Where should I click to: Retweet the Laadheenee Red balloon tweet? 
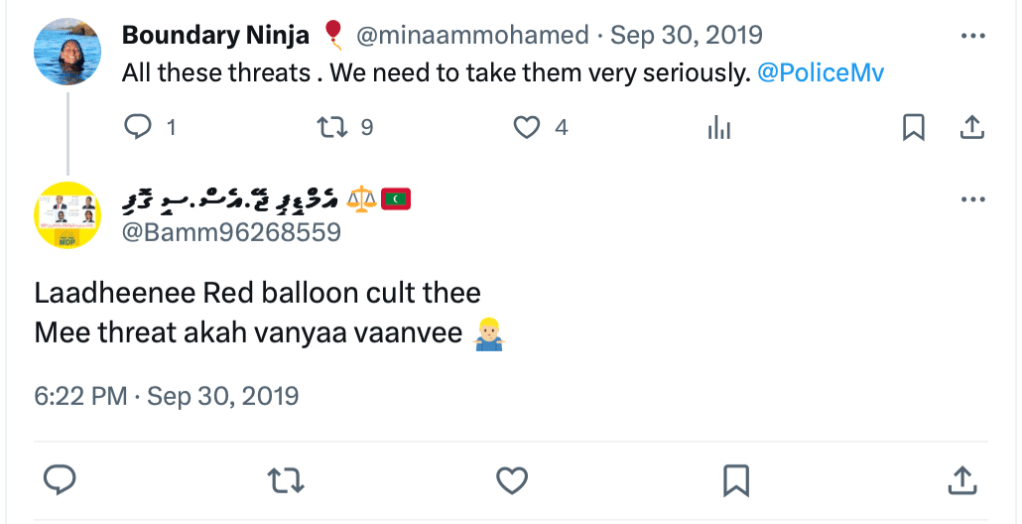click(x=286, y=480)
